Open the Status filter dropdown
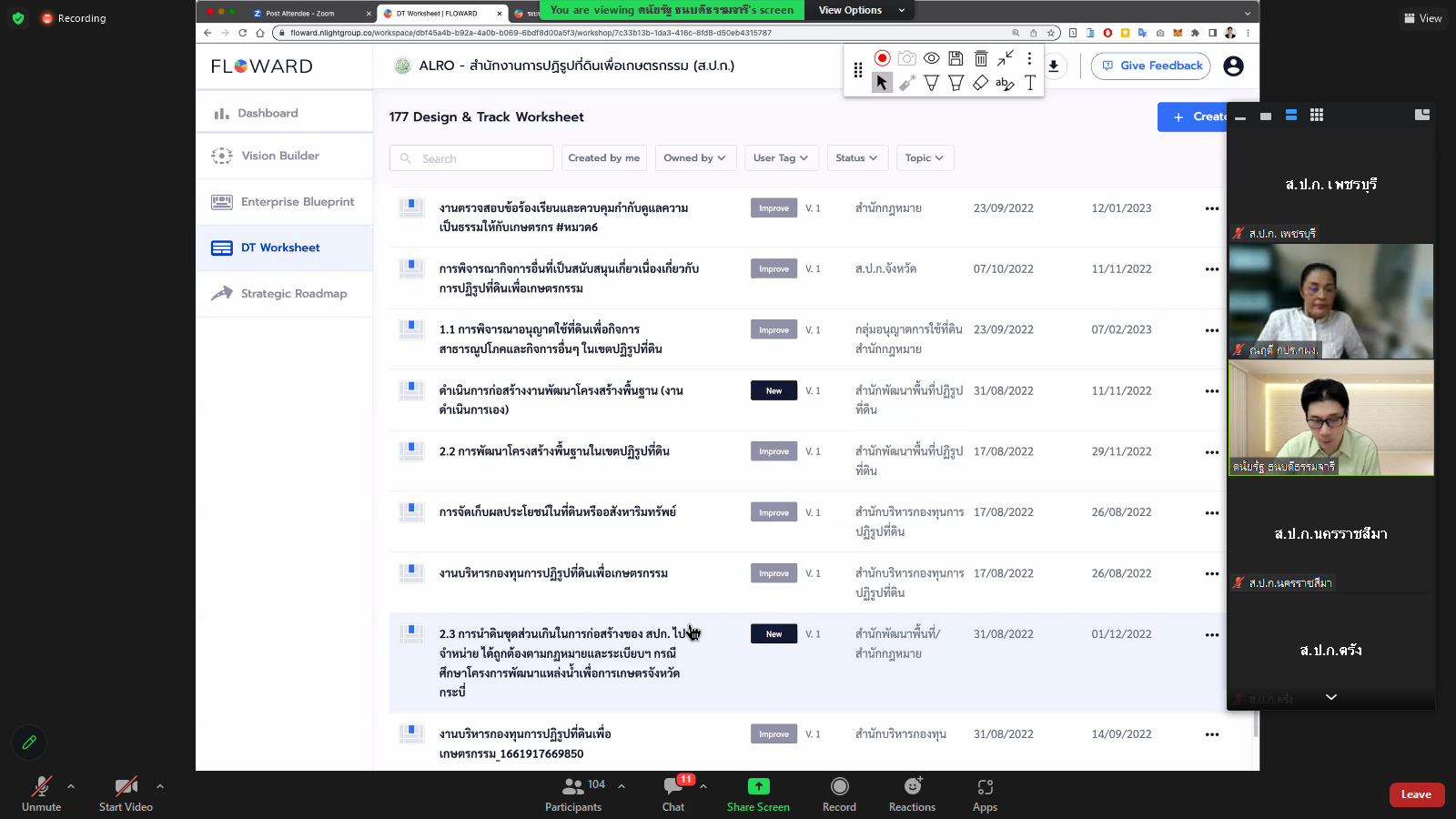 click(x=855, y=158)
